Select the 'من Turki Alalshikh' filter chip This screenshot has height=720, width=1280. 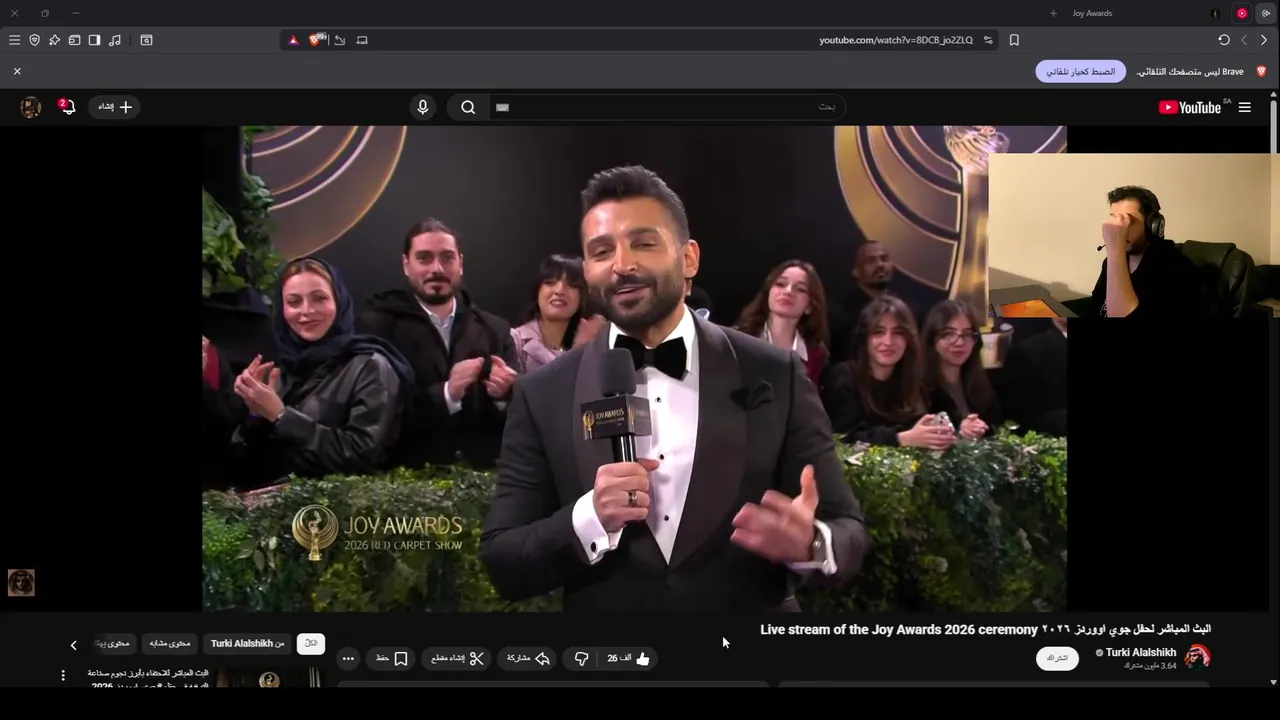click(x=248, y=643)
